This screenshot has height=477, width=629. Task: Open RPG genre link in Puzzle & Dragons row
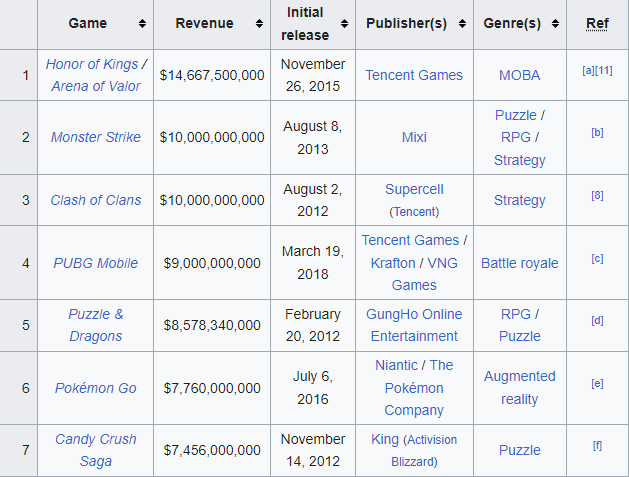[515, 314]
